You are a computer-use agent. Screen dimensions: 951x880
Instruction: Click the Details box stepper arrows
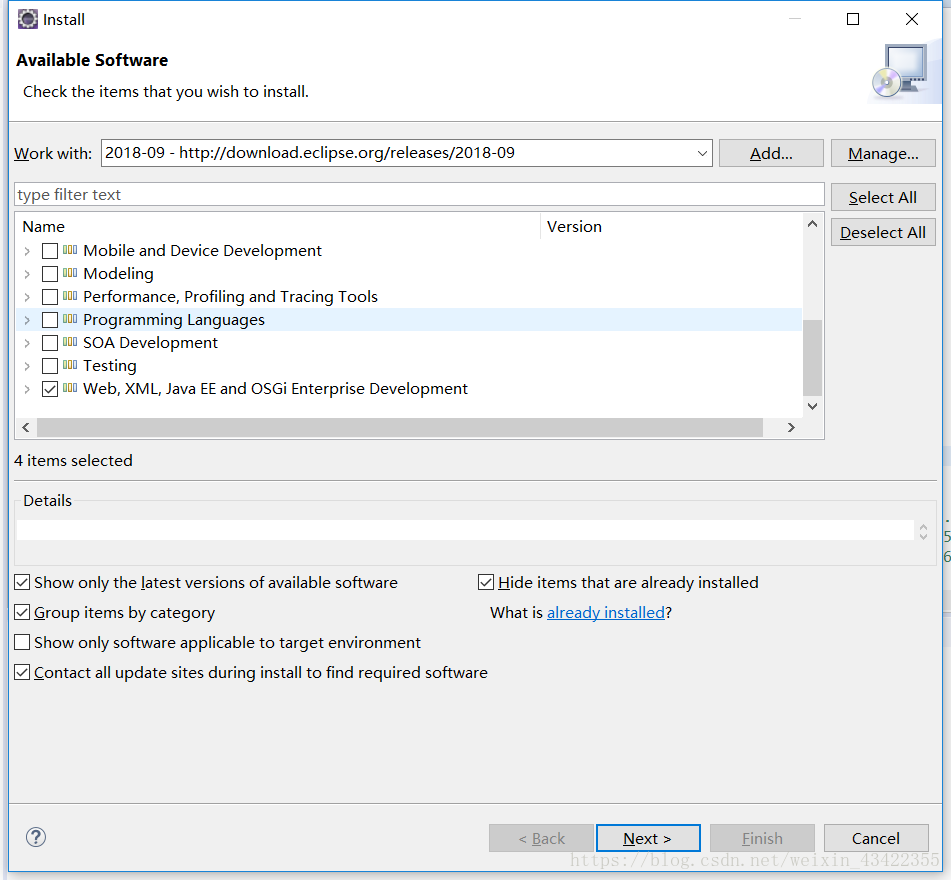coord(923,532)
